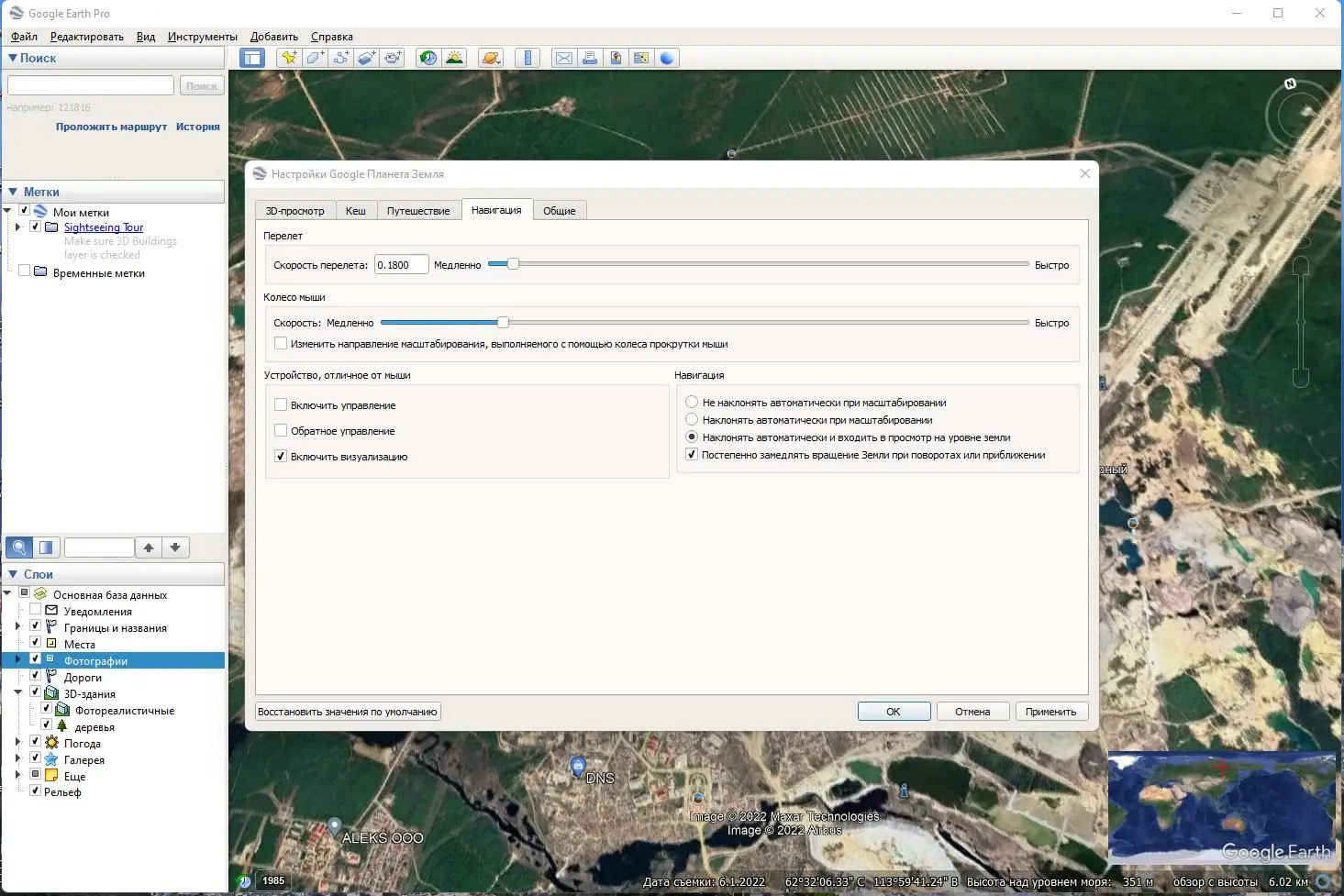Collapse the 'Слои' panel
The width and height of the screenshot is (1344, 896).
pyautogui.click(x=13, y=574)
